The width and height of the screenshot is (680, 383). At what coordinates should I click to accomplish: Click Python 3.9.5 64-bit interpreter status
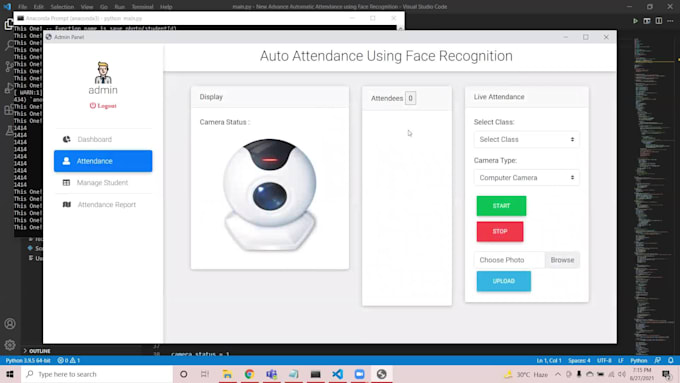coord(28,360)
